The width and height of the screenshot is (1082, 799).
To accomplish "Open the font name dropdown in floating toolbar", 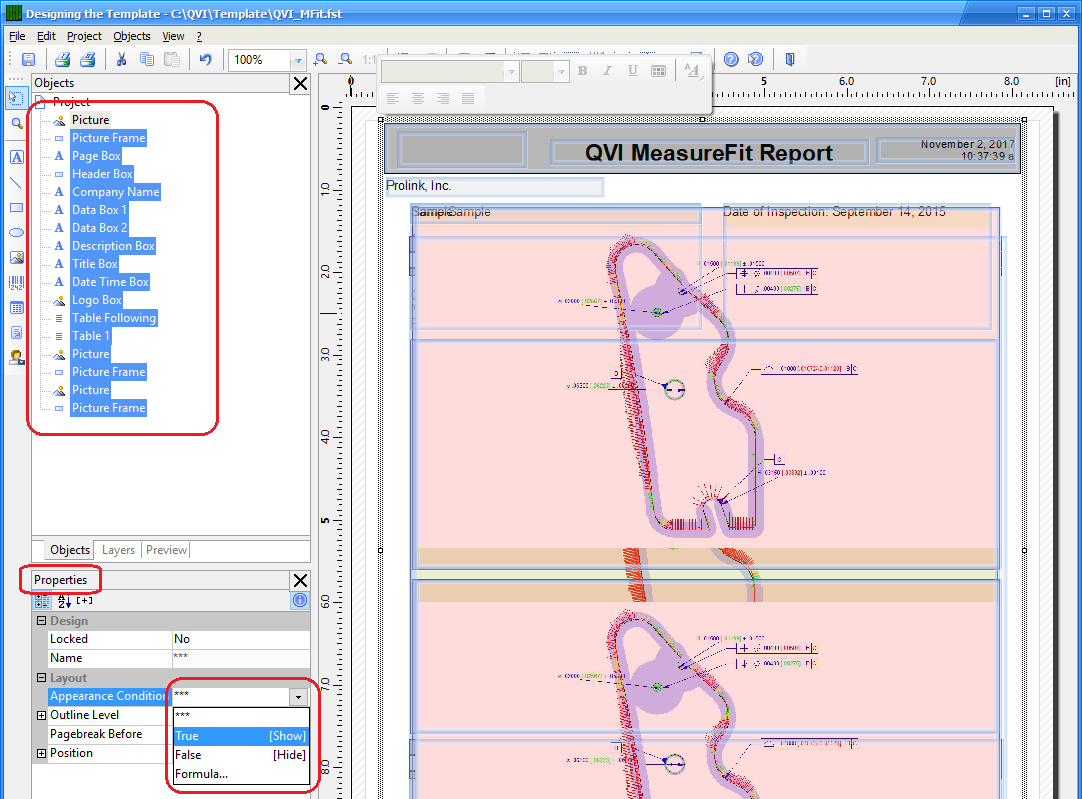I will 511,71.
